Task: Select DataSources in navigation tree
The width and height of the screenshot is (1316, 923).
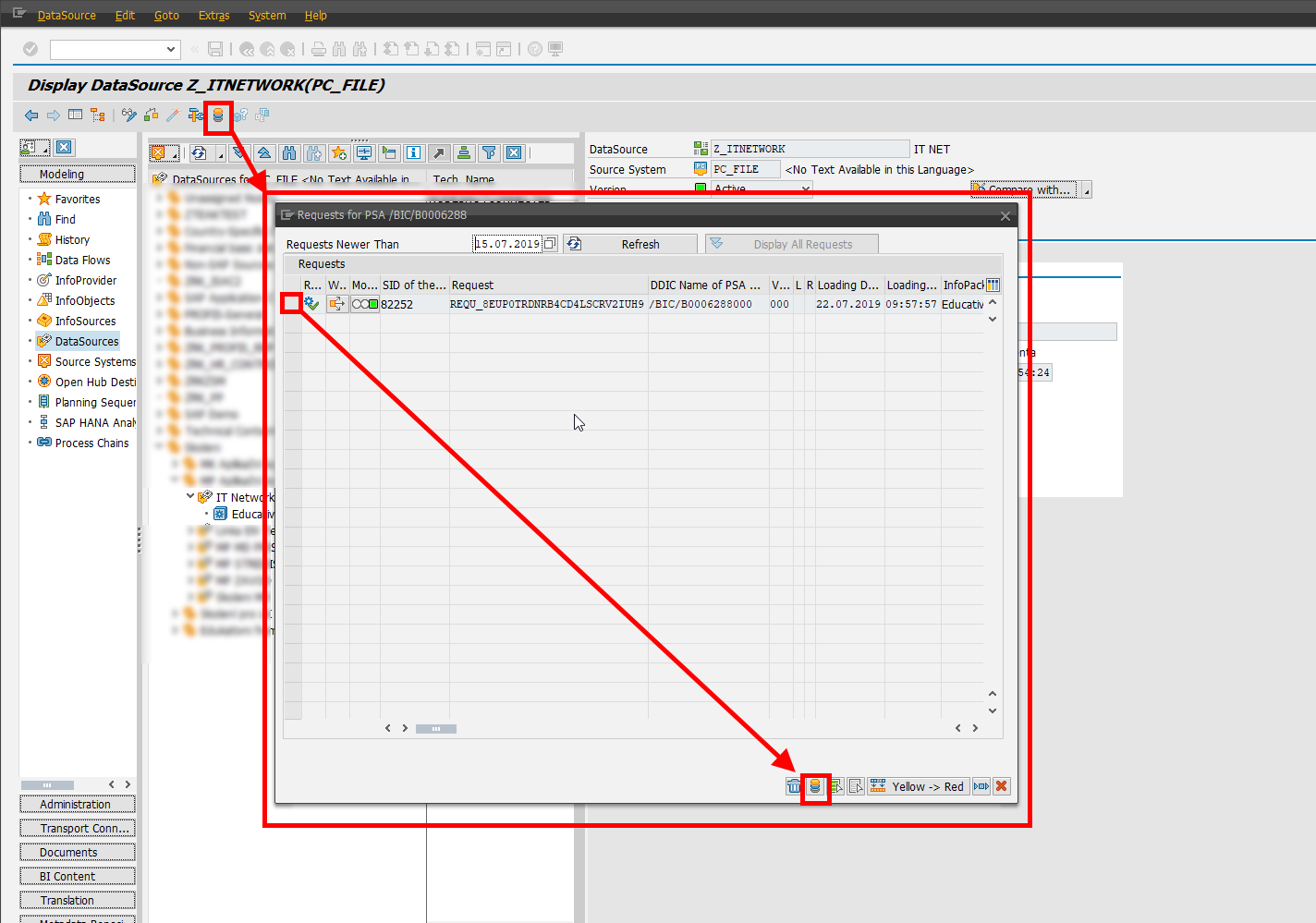Action: click(x=87, y=341)
